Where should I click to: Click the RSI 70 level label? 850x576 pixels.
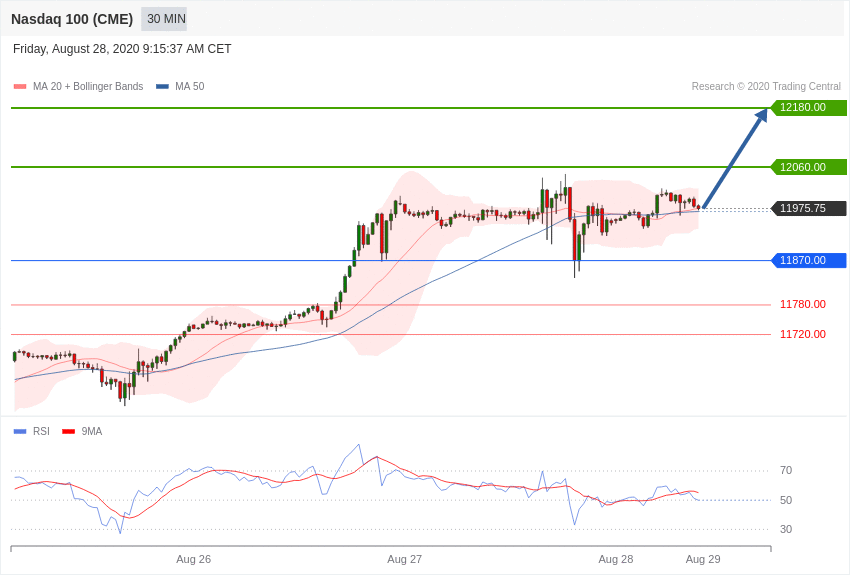785,470
